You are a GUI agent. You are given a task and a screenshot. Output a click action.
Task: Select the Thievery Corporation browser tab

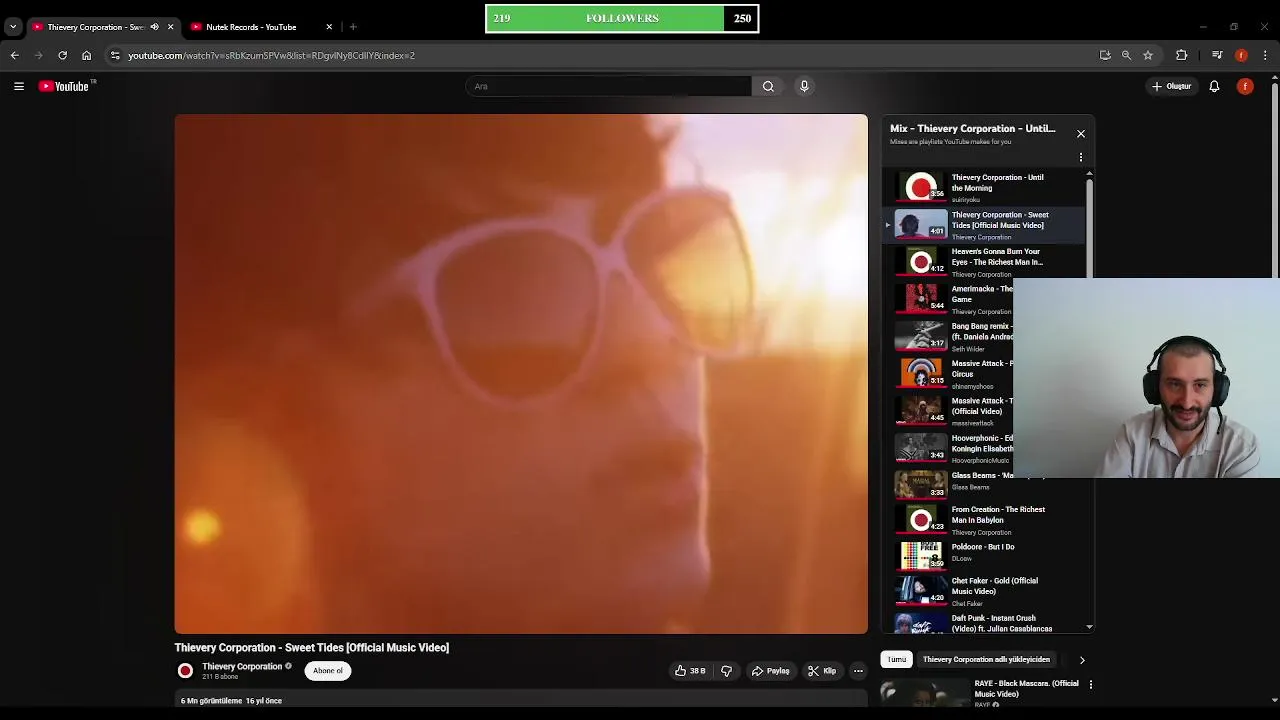(95, 27)
